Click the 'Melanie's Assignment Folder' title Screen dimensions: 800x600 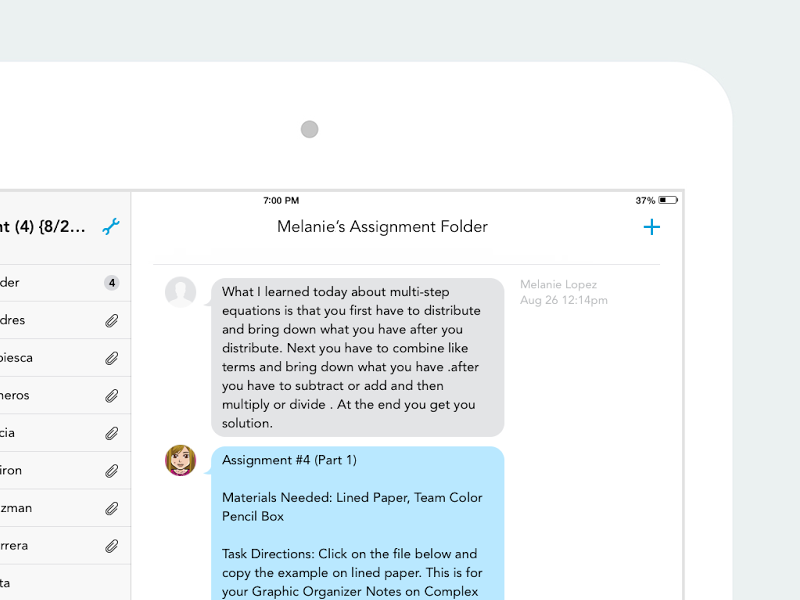[x=382, y=227]
